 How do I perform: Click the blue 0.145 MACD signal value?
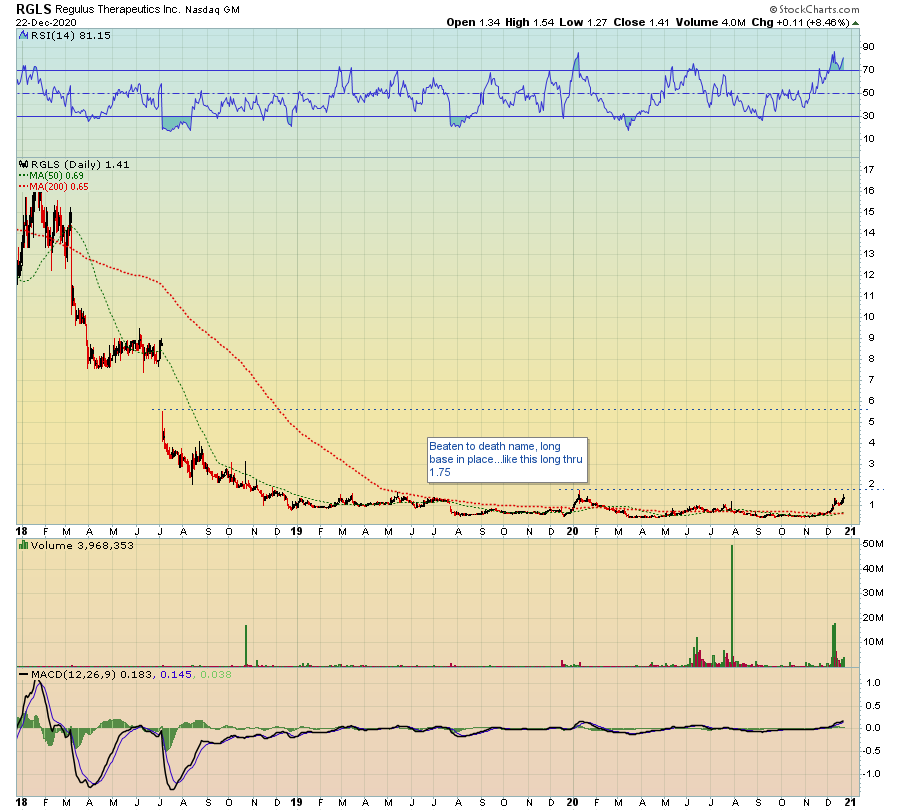[x=176, y=674]
